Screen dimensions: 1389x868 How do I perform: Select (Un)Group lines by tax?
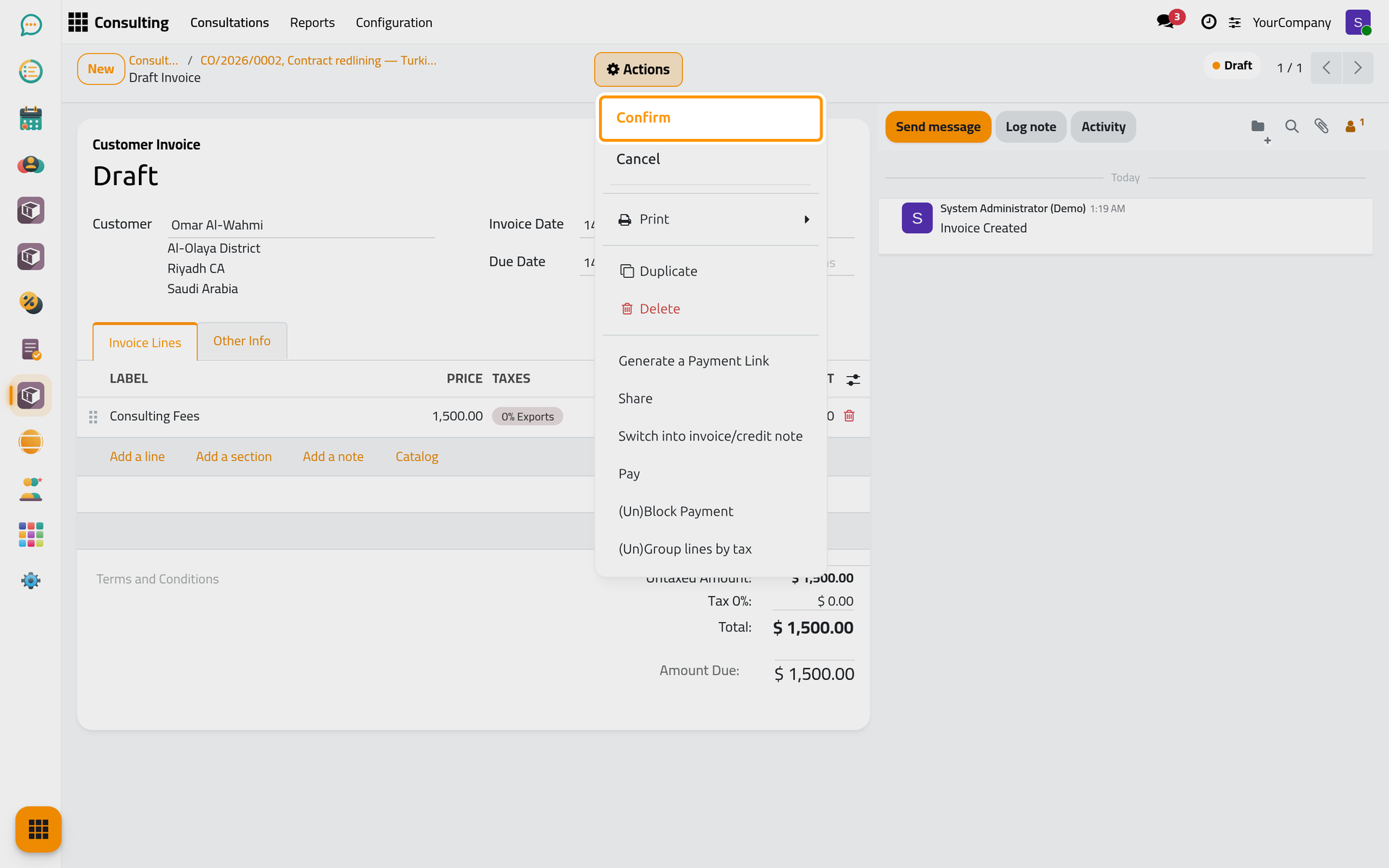click(x=710, y=549)
